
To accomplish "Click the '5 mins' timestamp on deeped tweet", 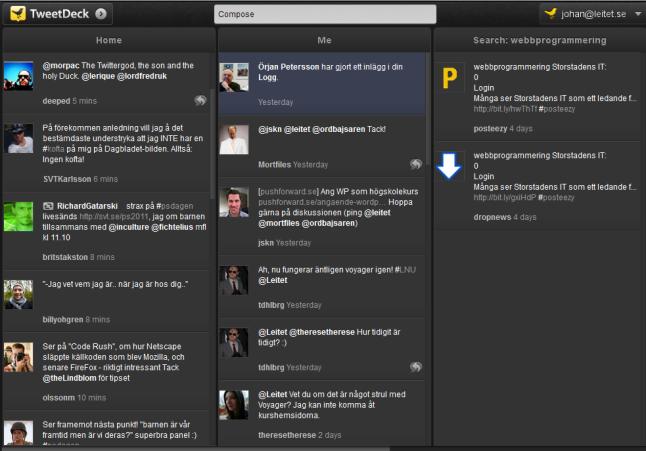I will (84, 101).
